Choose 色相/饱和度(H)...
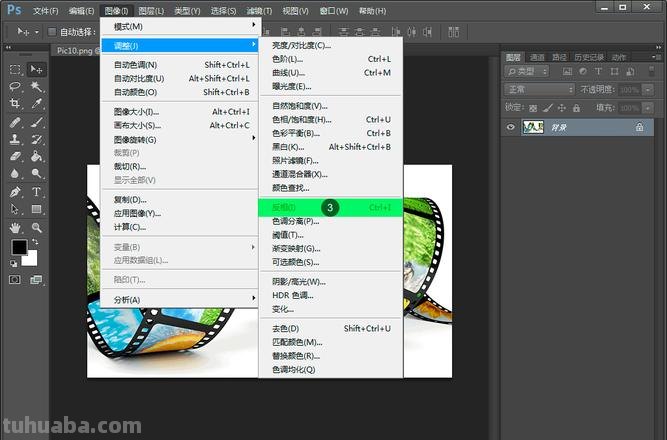Image resolution: width=667 pixels, height=440 pixels. [331, 120]
